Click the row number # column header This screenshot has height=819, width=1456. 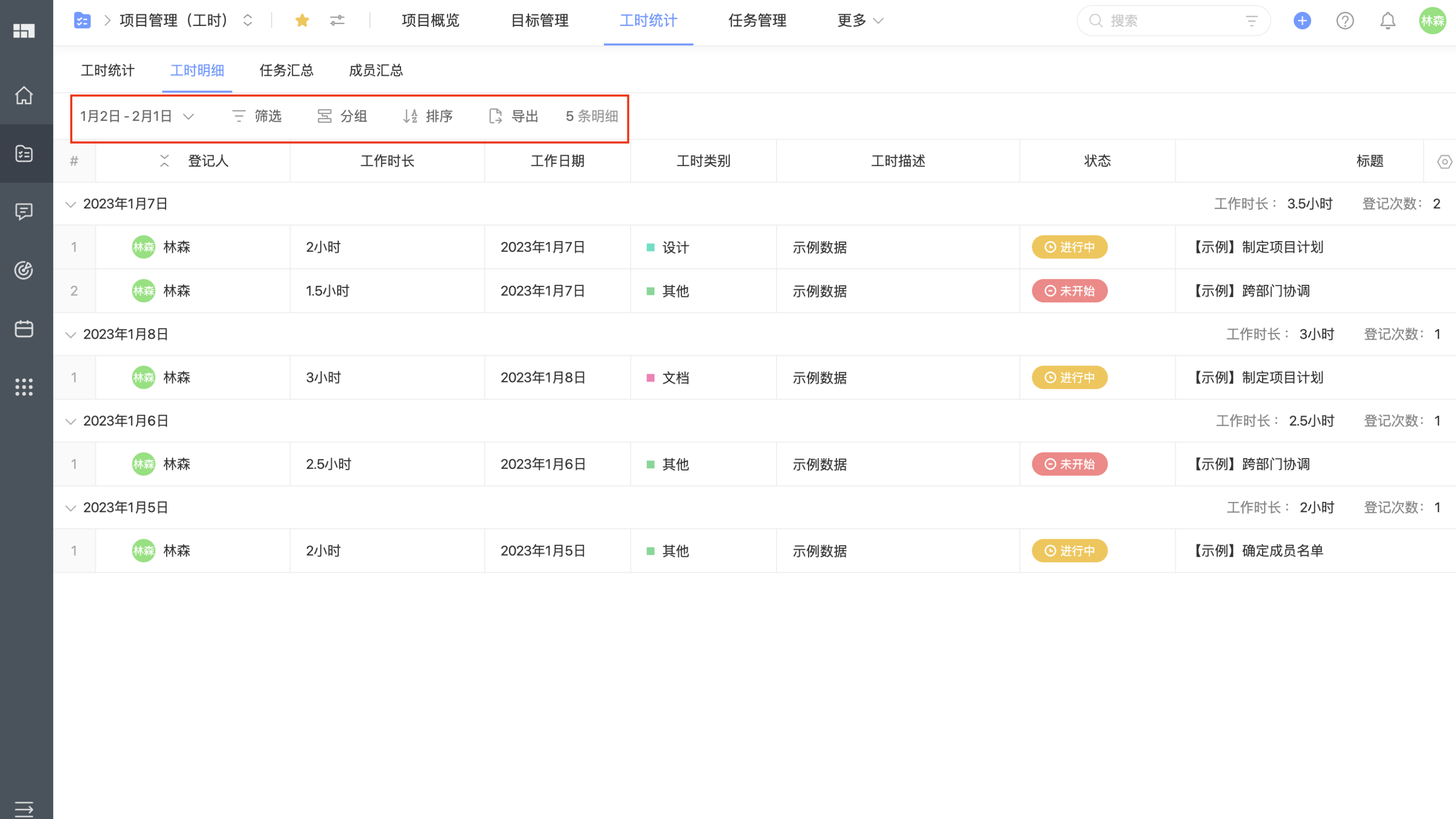point(74,161)
